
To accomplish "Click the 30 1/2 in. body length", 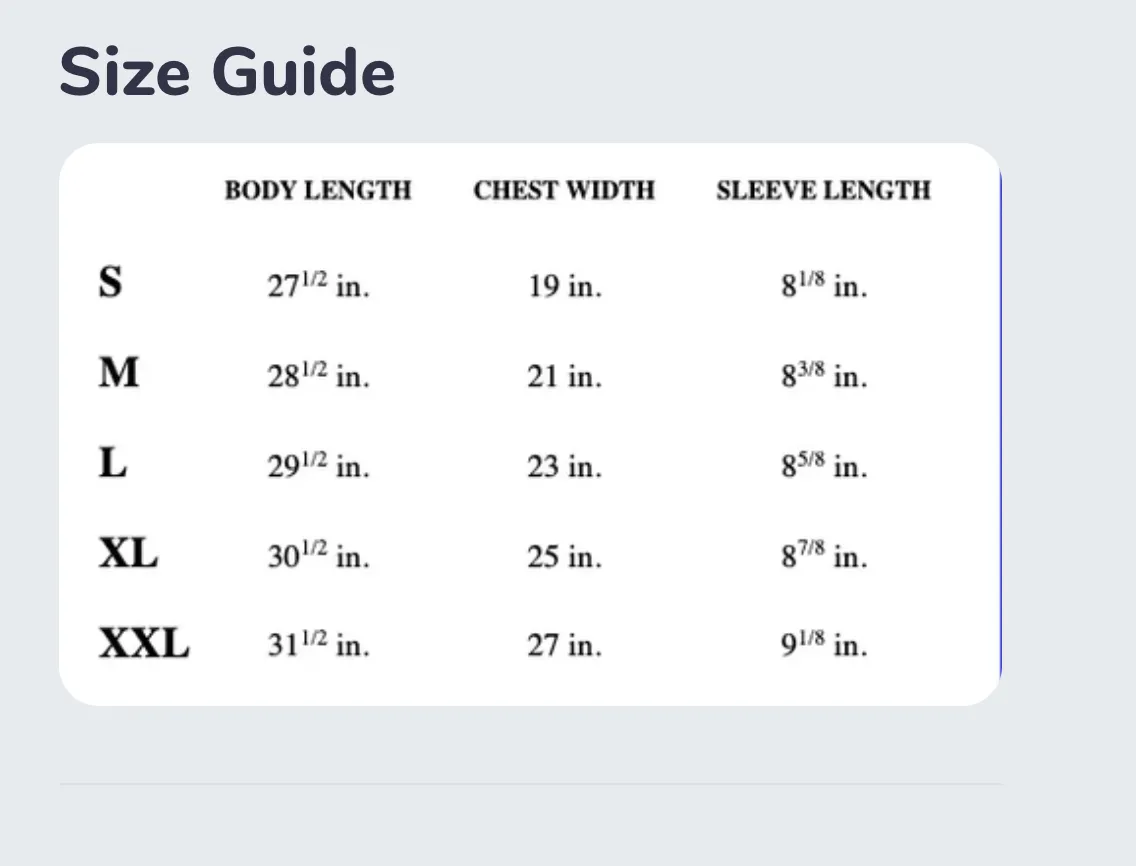I will pos(319,555).
